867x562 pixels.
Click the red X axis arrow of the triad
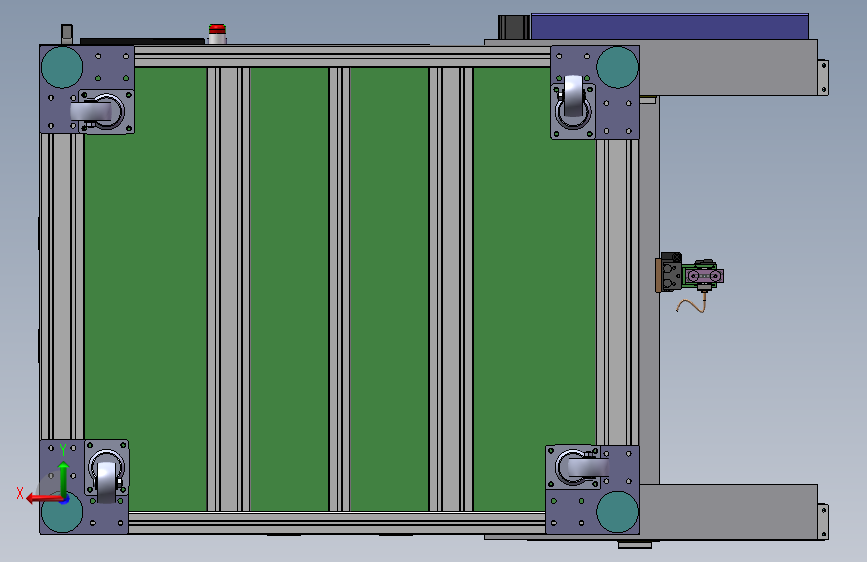click(43, 499)
